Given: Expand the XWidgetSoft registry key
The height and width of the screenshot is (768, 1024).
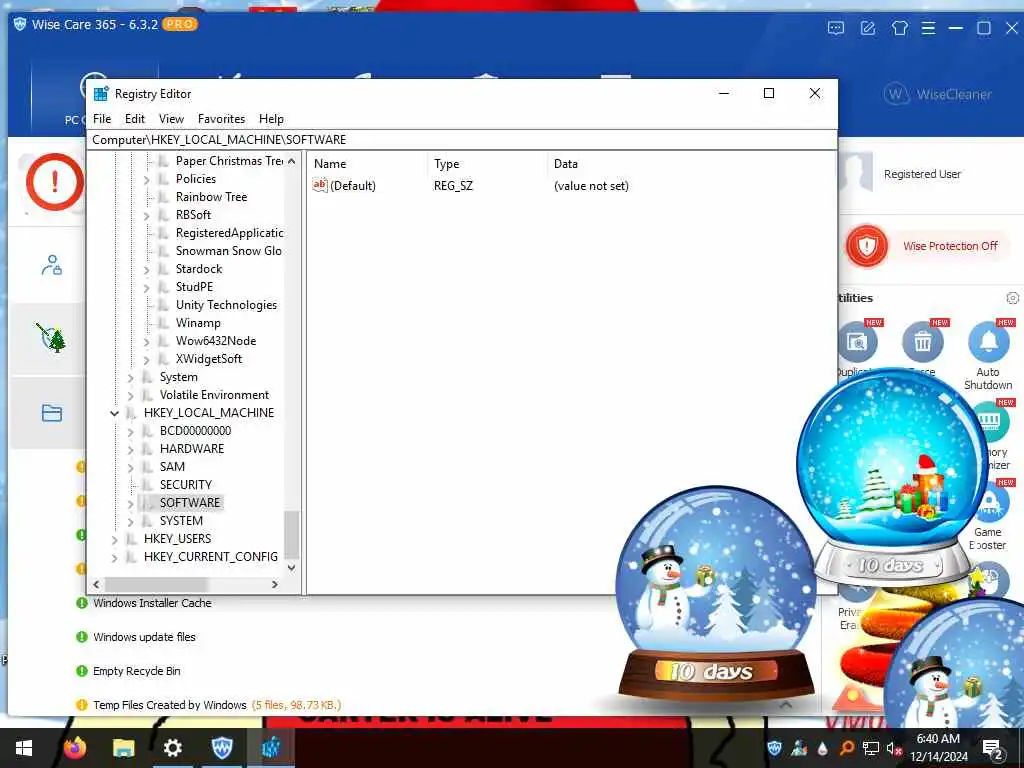Looking at the screenshot, I should (x=146, y=360).
